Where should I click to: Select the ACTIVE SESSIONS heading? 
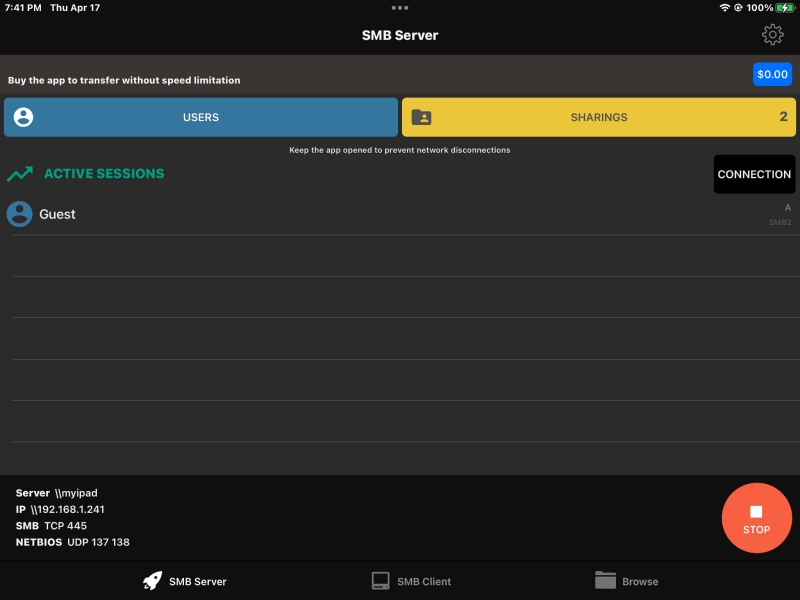click(x=104, y=173)
